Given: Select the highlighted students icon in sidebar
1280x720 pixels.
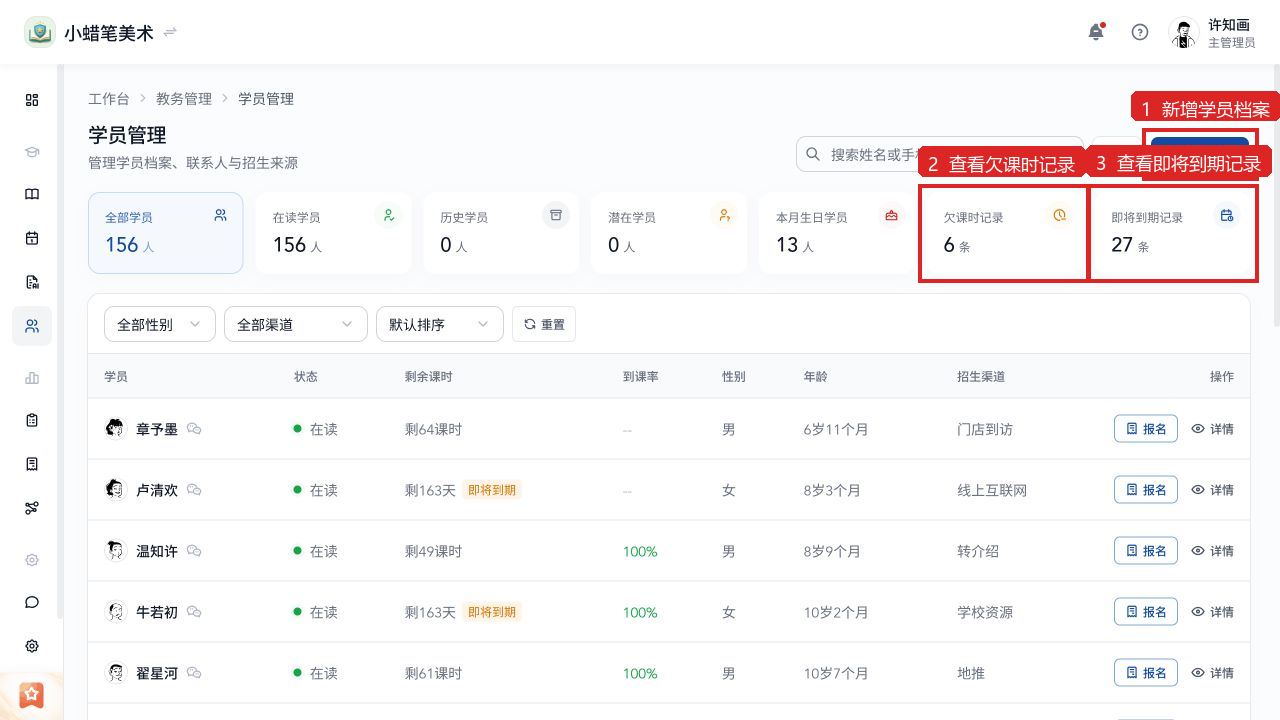Looking at the screenshot, I should [x=32, y=326].
